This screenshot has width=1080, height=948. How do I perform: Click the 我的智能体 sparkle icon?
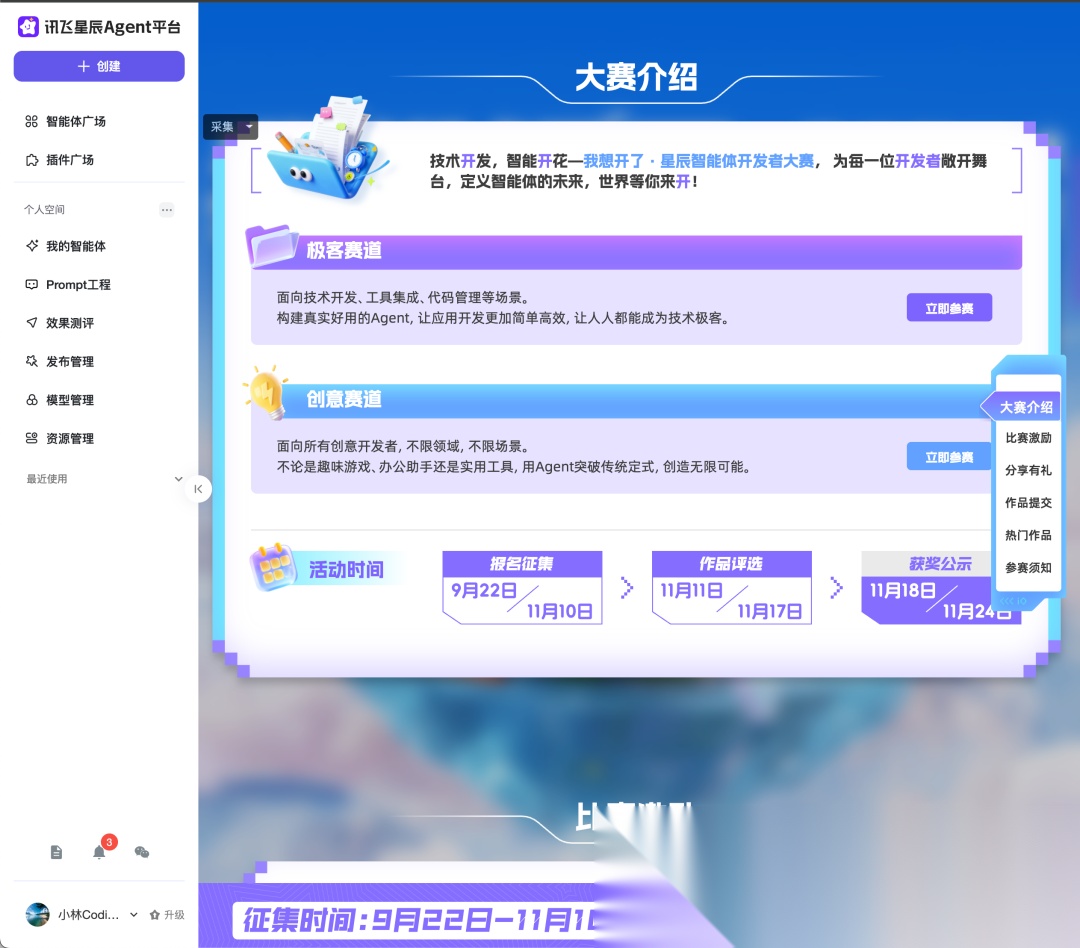point(32,246)
